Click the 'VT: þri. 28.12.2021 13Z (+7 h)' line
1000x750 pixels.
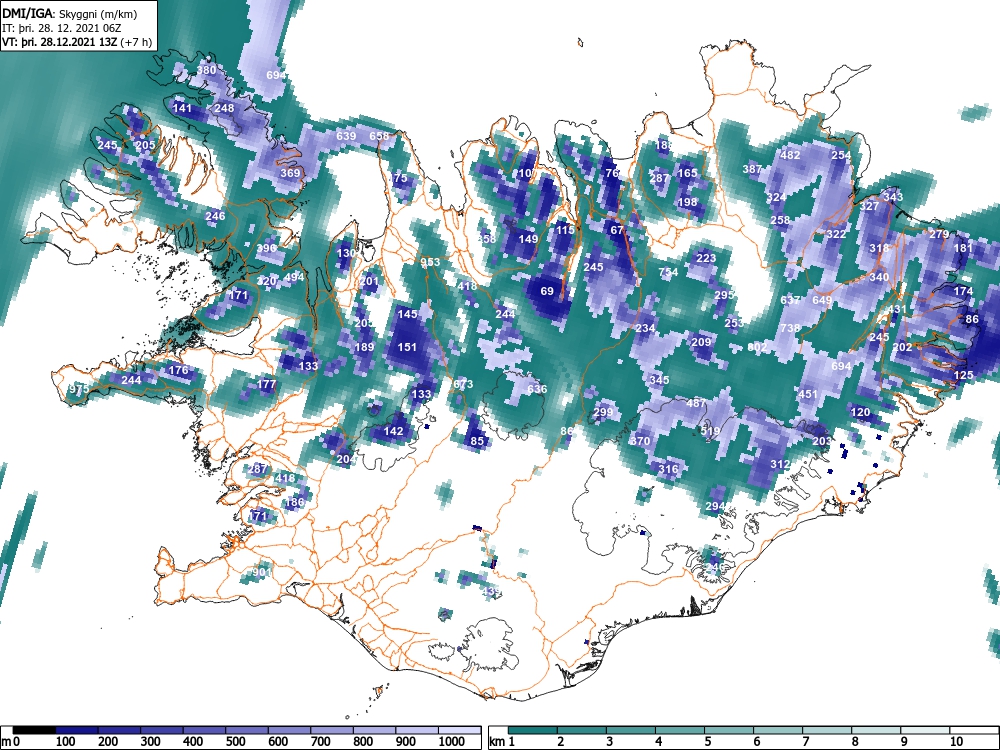[x=77, y=42]
